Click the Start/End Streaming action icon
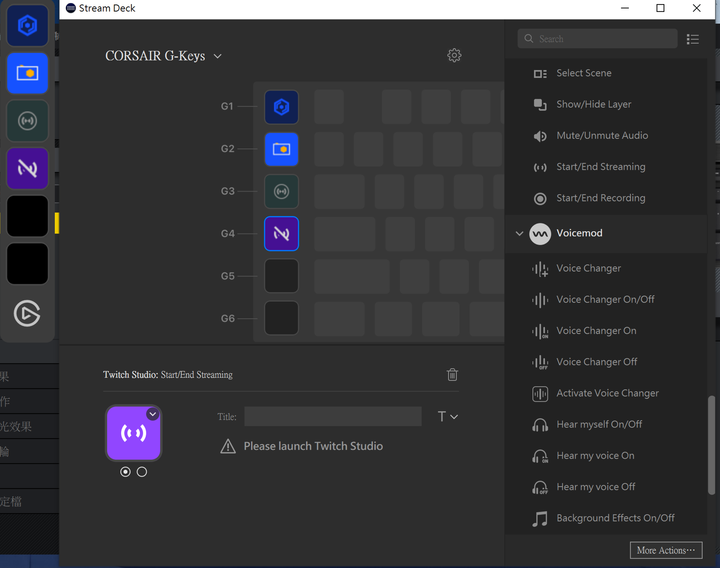 click(x=540, y=167)
